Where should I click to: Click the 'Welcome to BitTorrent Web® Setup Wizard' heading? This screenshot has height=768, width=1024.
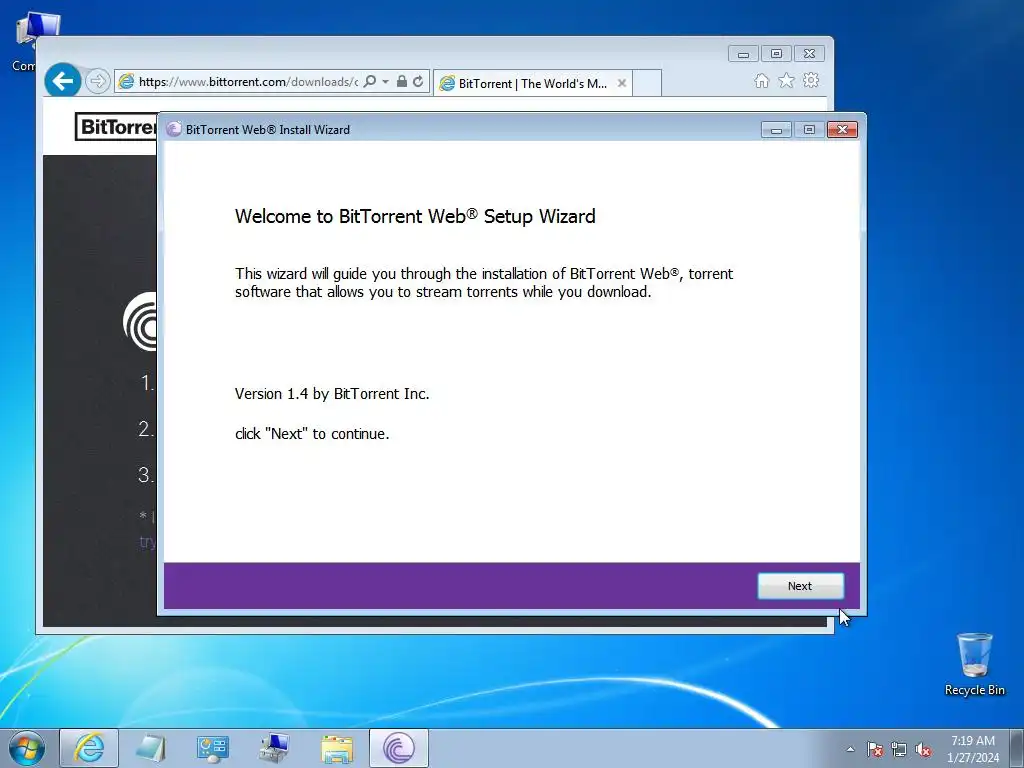coord(415,216)
